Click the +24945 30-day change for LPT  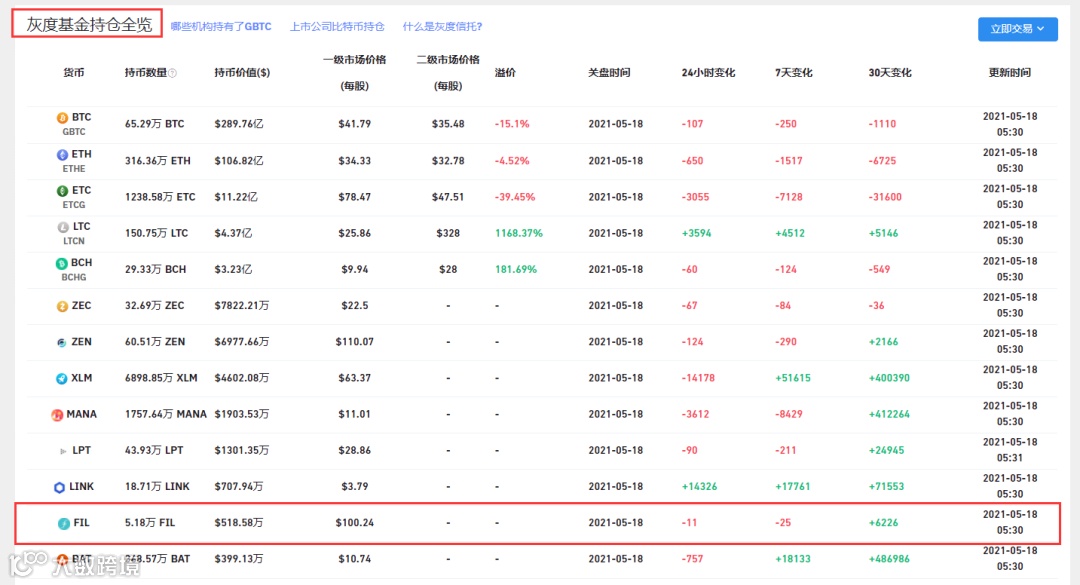886,451
